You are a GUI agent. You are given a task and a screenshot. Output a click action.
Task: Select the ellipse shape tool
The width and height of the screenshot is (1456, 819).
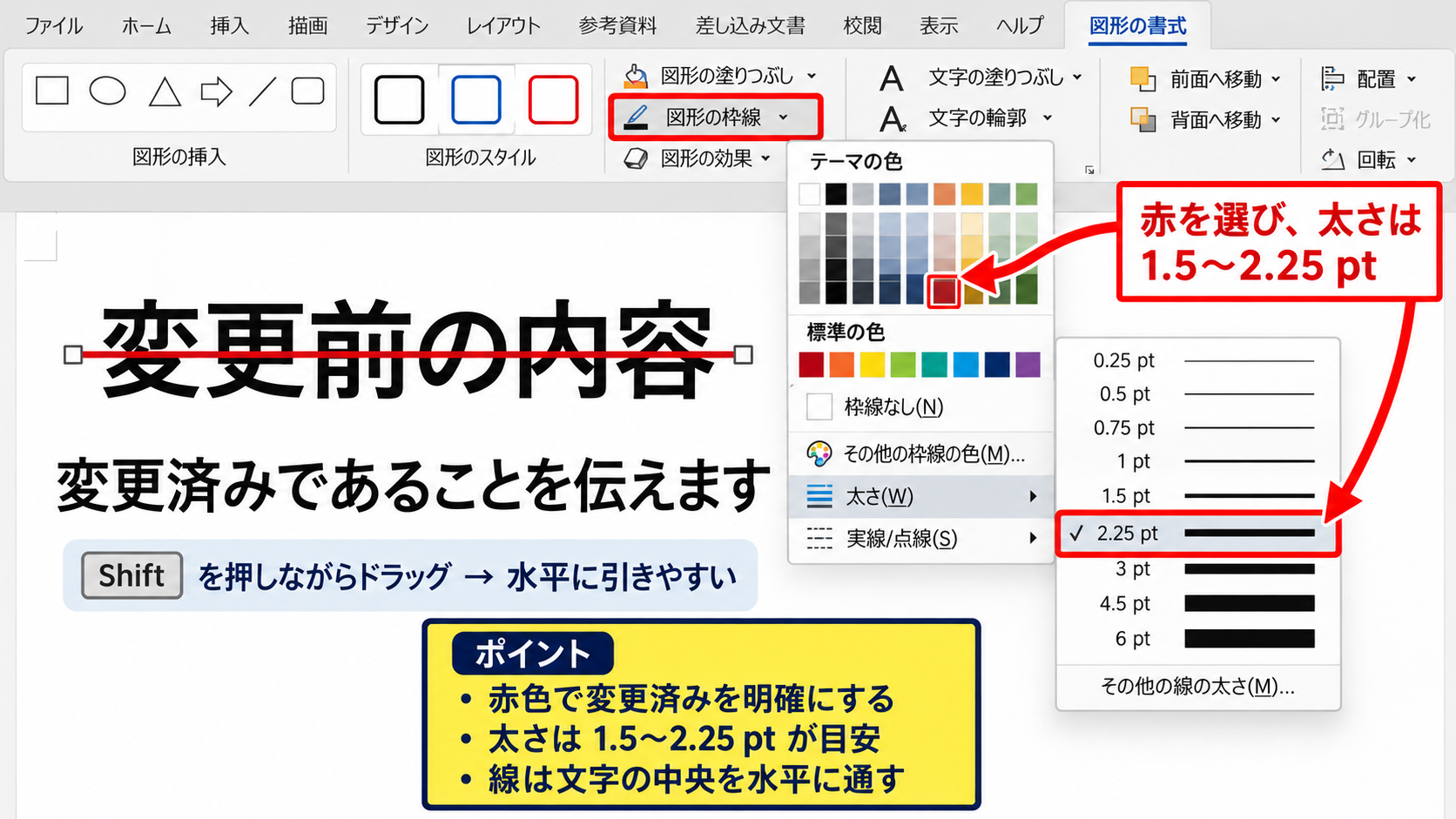pos(108,91)
